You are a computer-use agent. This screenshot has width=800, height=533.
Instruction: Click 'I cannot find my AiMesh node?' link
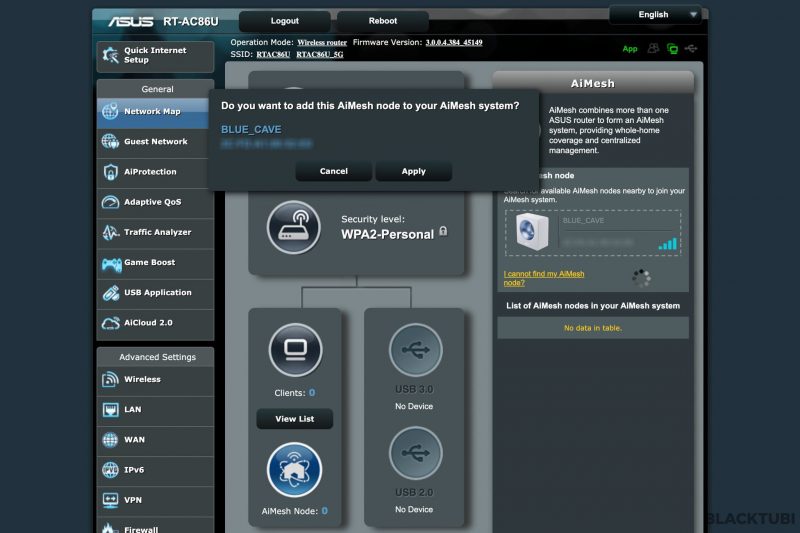544,278
